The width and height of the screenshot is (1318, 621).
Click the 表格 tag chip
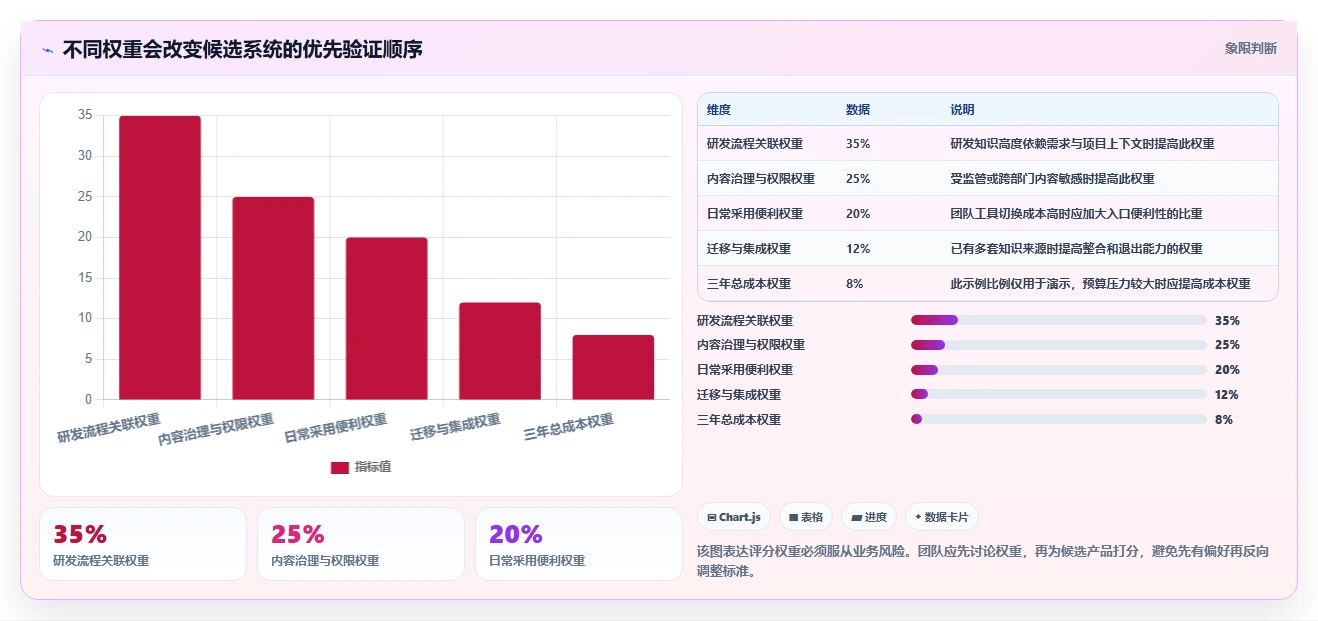[806, 517]
